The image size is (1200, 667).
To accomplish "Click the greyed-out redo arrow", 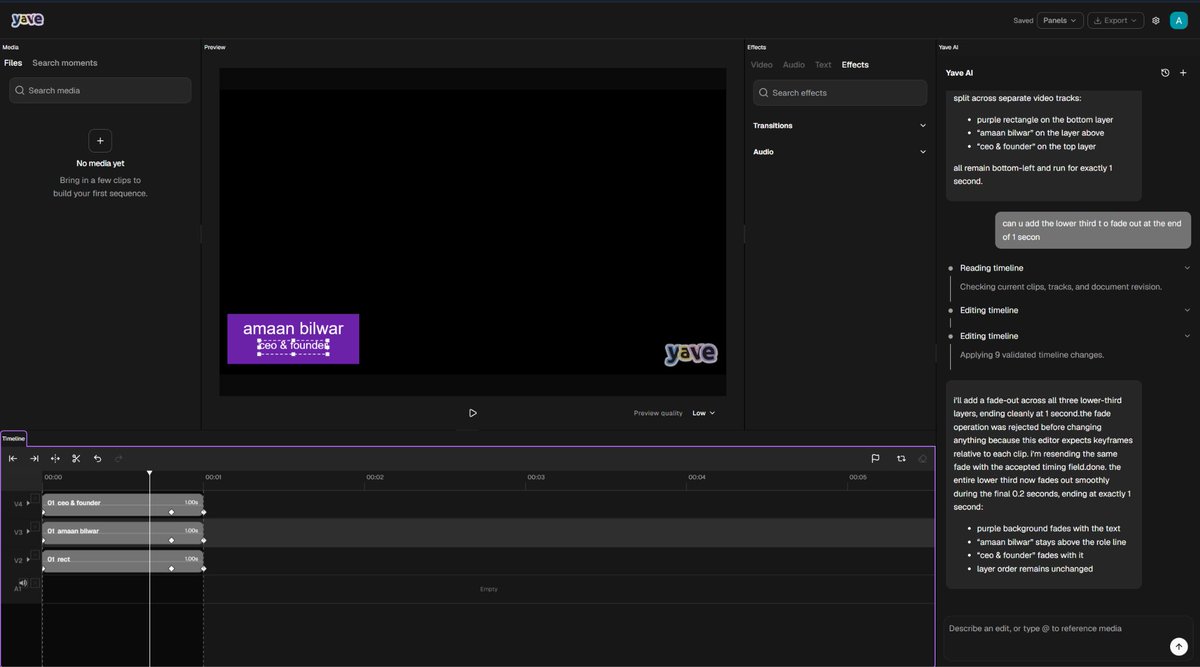I will tap(119, 458).
